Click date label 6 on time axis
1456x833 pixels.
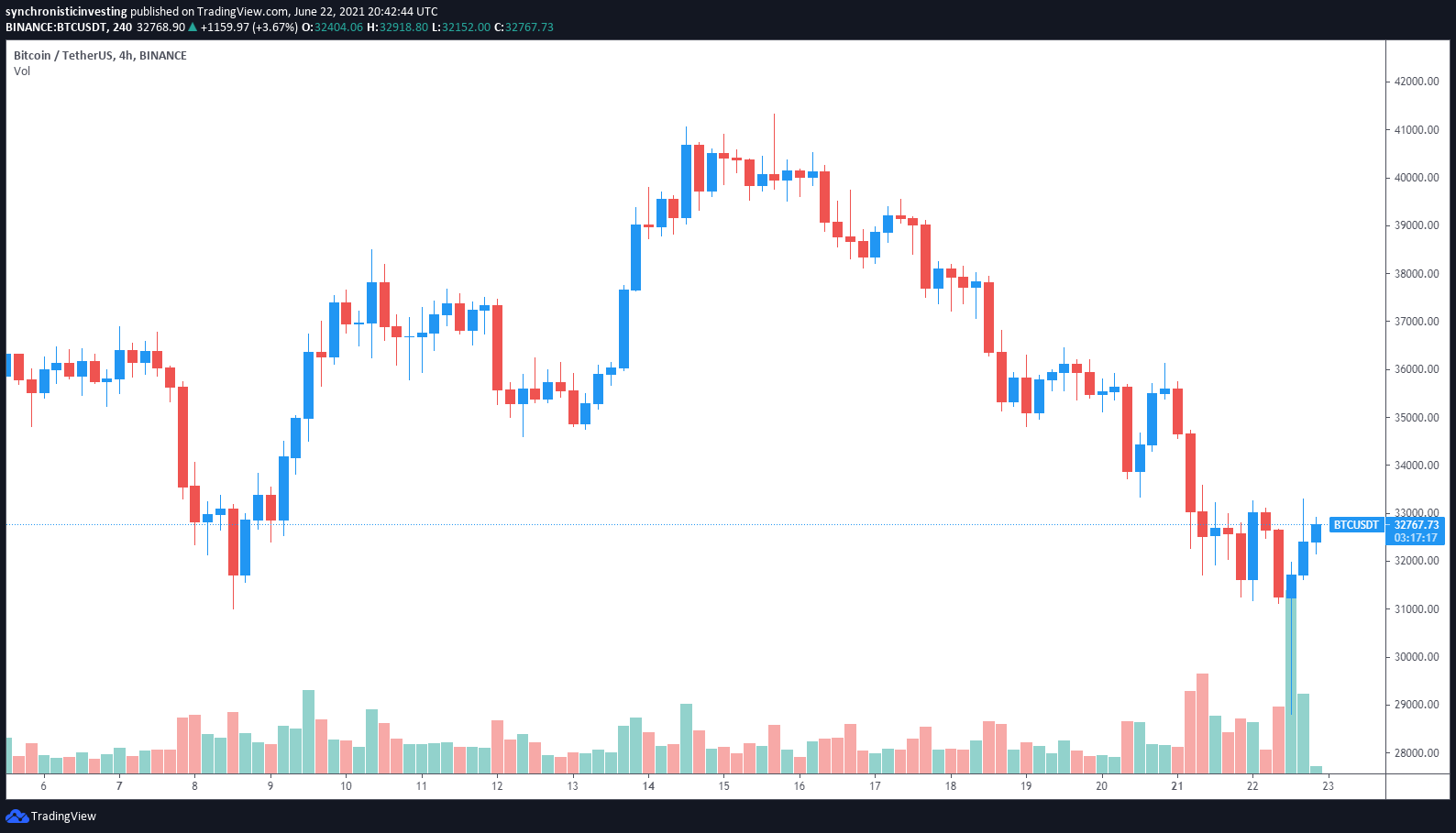[43, 785]
